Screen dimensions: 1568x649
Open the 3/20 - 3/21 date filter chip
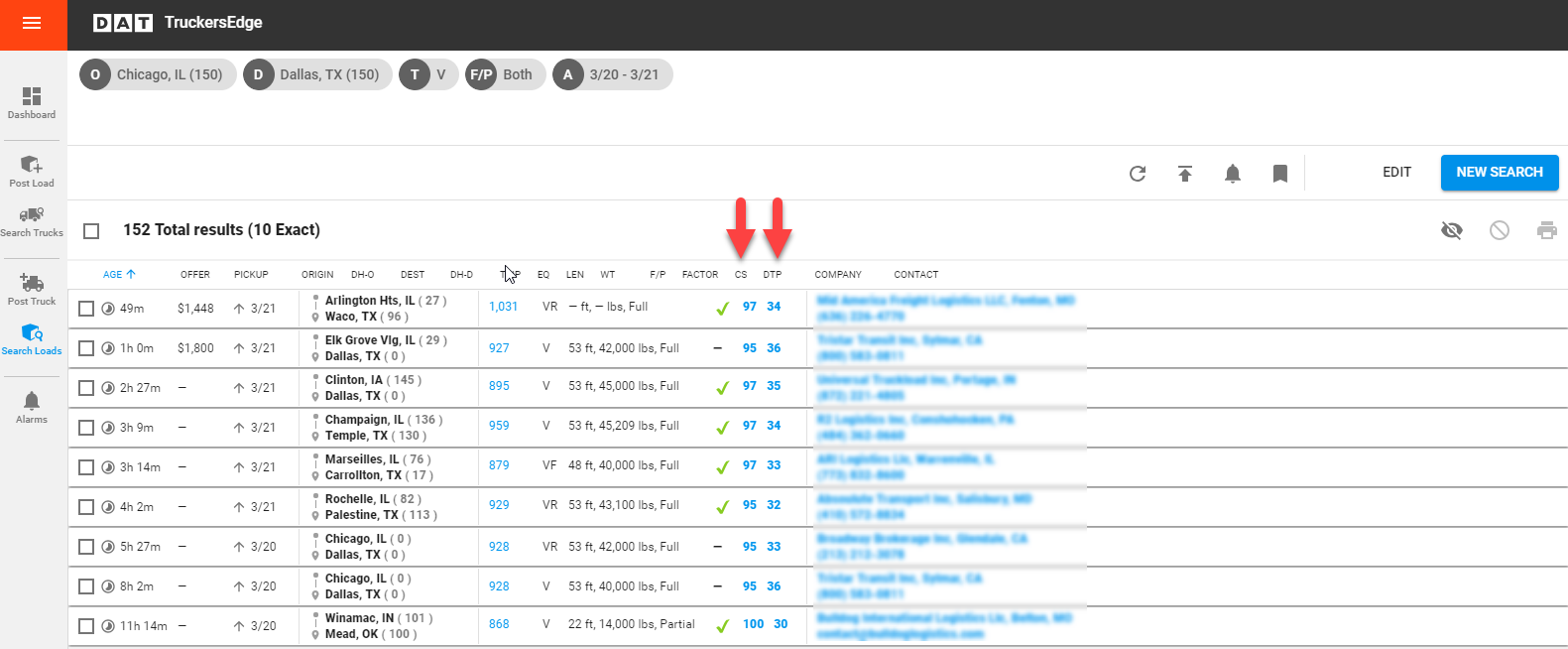(612, 74)
